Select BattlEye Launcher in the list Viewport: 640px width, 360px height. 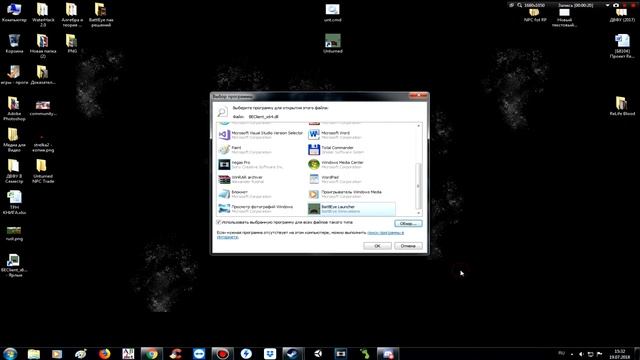click(351, 209)
